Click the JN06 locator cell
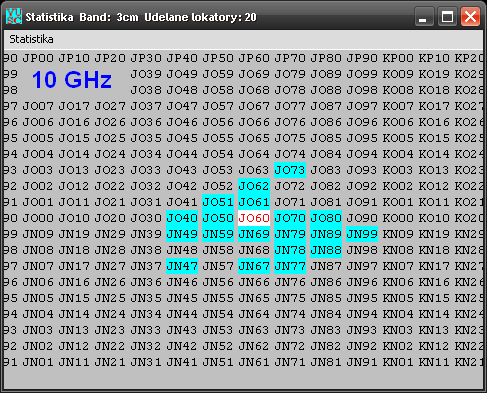Image resolution: width=487 pixels, height=393 pixels. point(38,282)
